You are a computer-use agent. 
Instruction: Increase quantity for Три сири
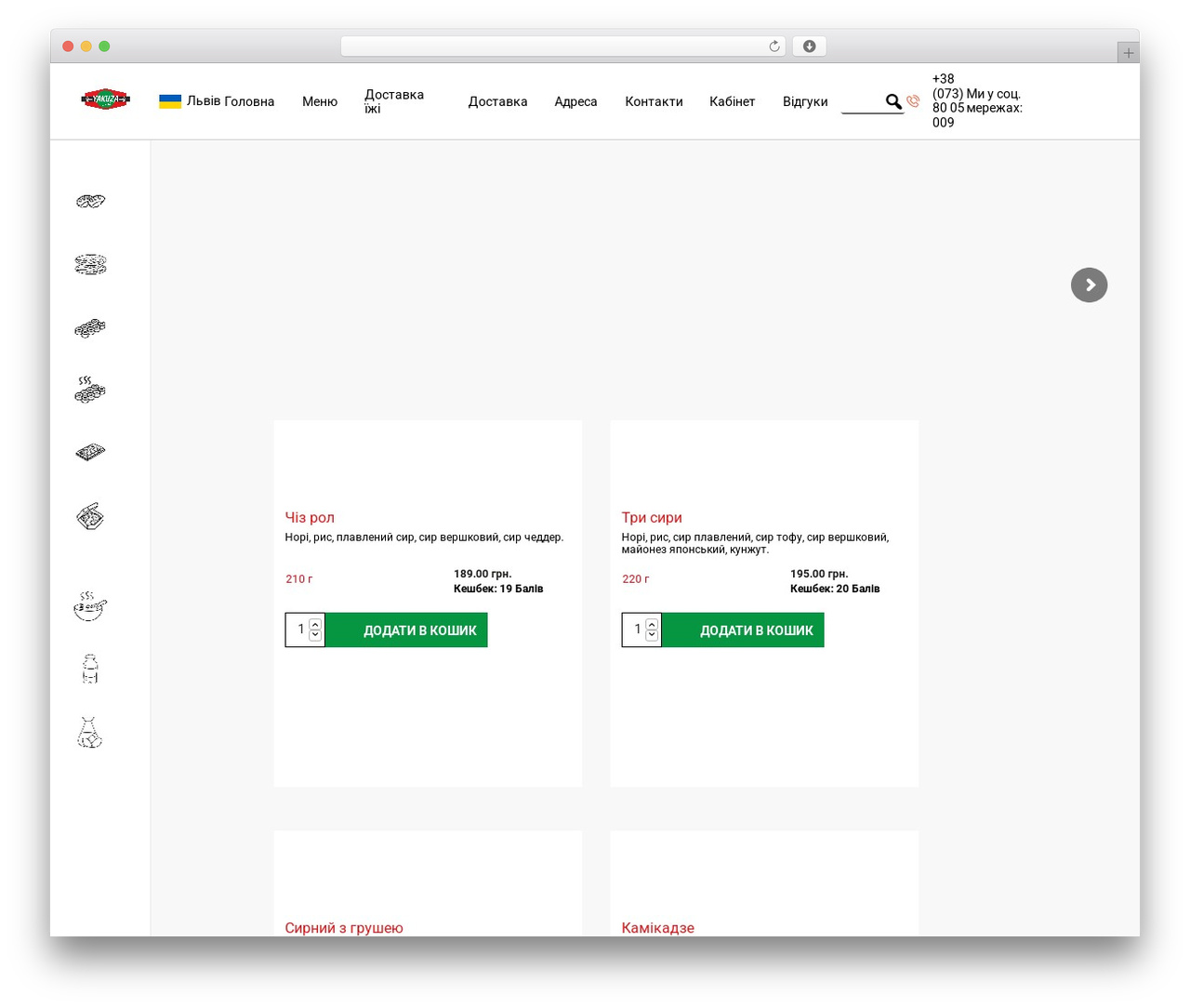[x=652, y=625]
